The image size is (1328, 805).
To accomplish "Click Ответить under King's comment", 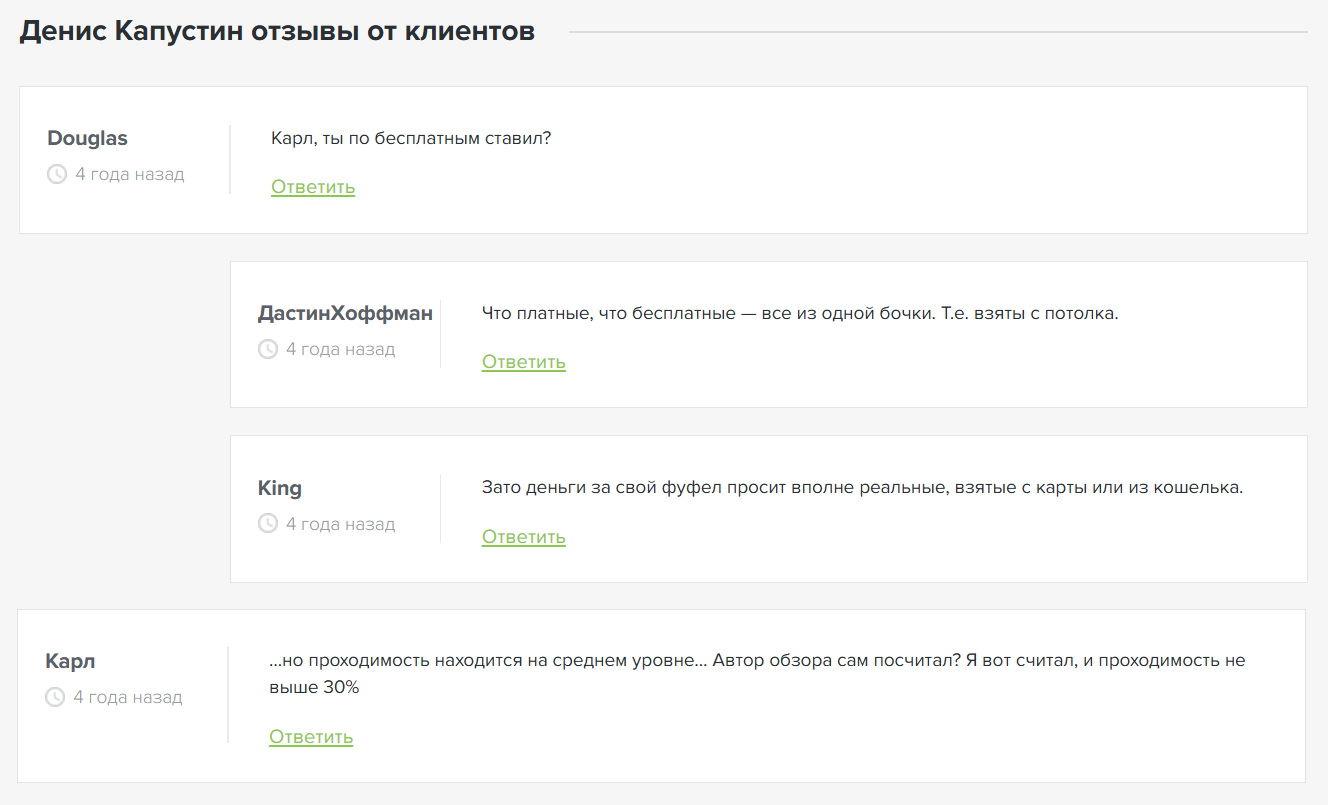I will tap(524, 537).
